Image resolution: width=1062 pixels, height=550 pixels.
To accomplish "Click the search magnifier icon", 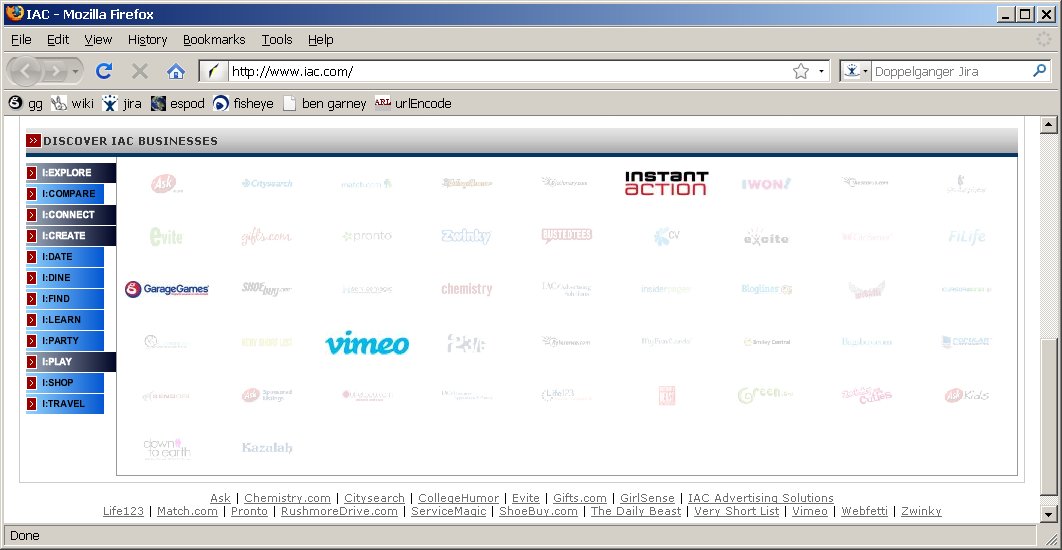I will click(x=1040, y=70).
